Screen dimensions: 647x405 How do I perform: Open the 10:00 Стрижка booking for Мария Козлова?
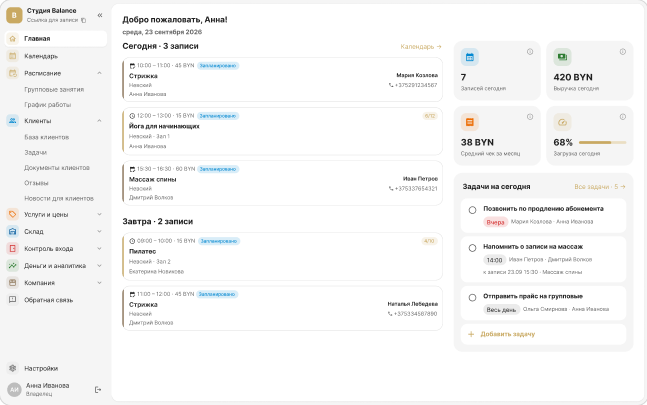click(x=283, y=80)
